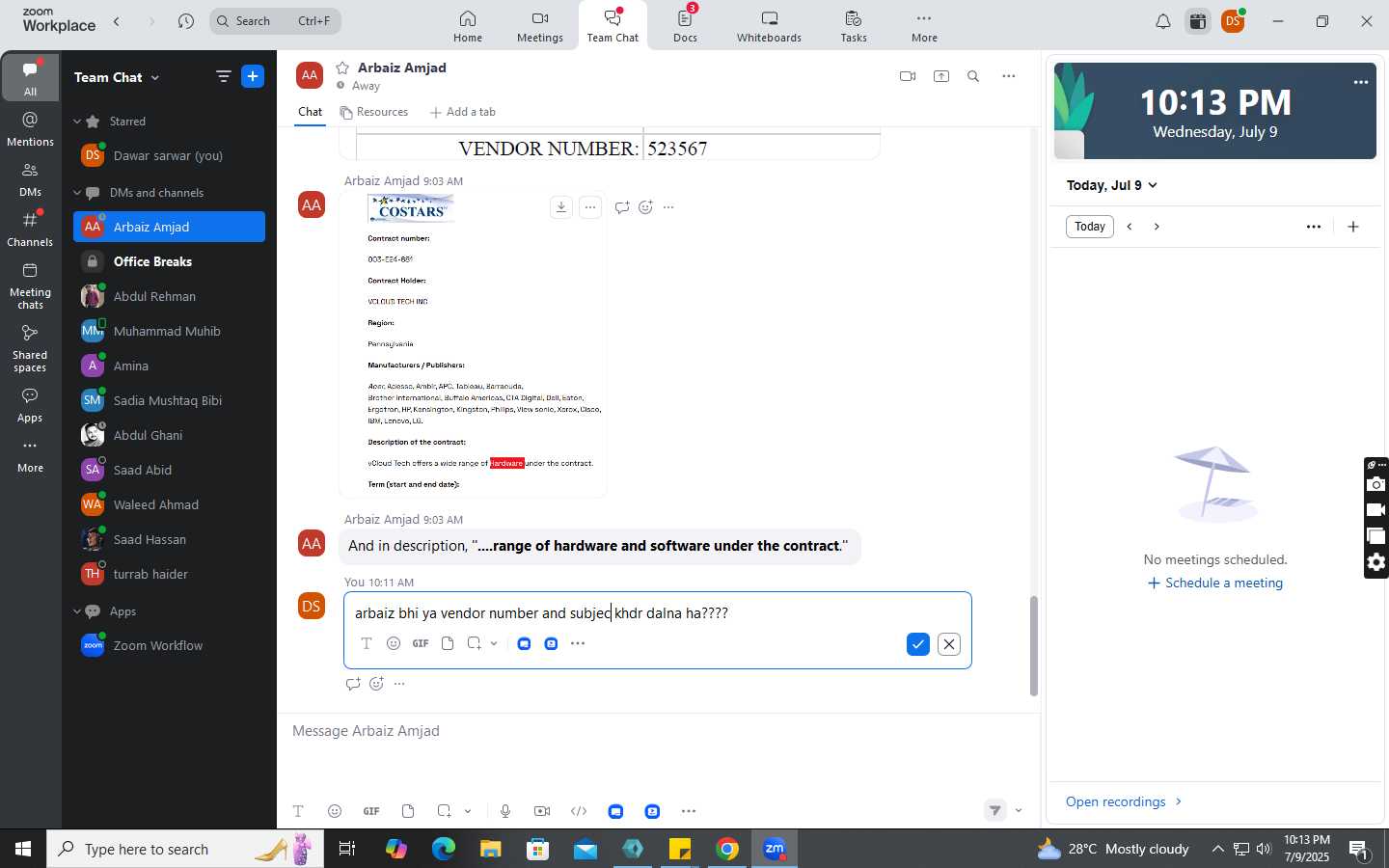Viewport: 1389px width, 868px height.
Task: Open recordings link
Action: tap(1124, 801)
